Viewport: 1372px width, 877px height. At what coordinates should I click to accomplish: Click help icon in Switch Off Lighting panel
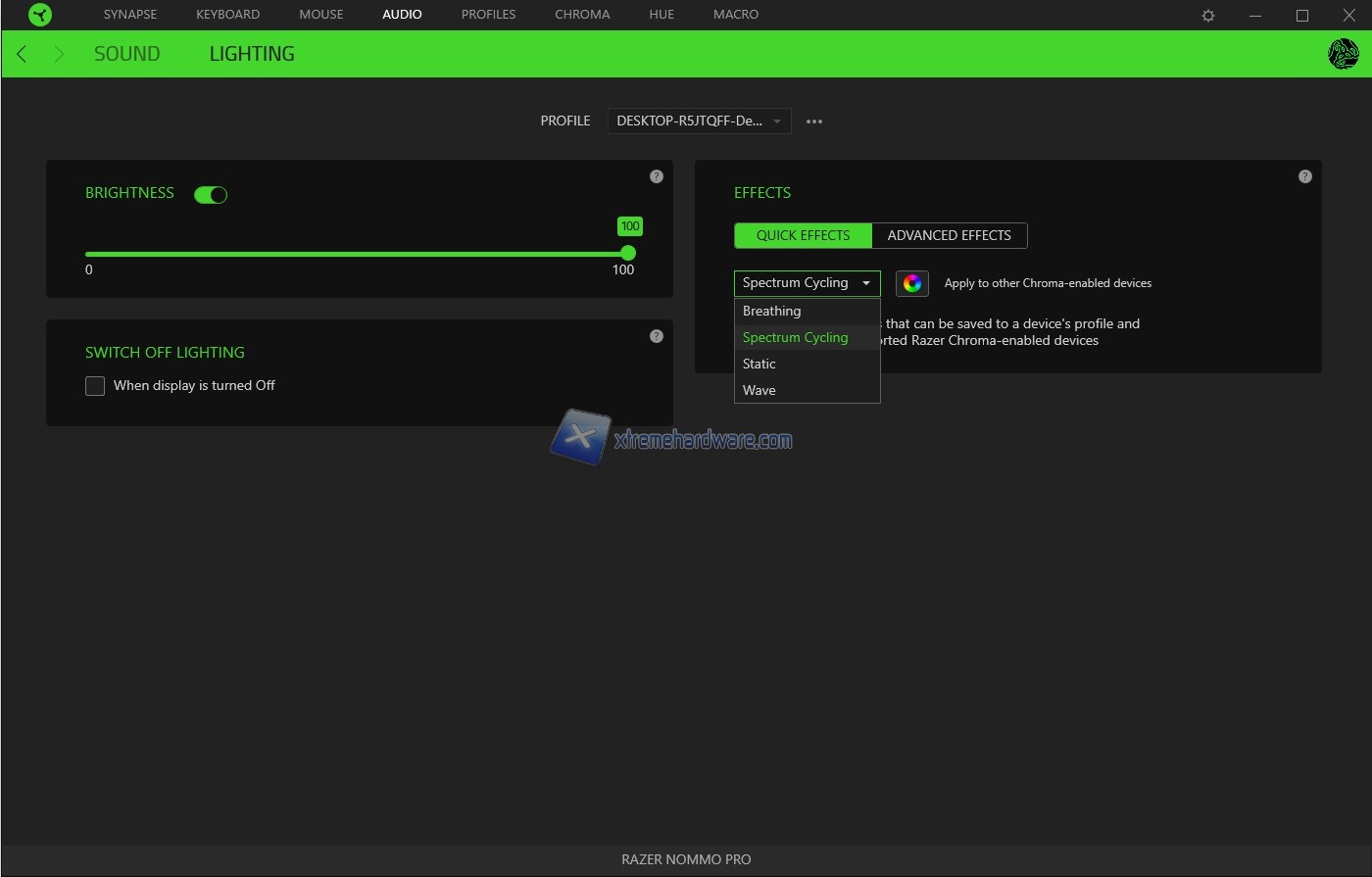pyautogui.click(x=657, y=336)
